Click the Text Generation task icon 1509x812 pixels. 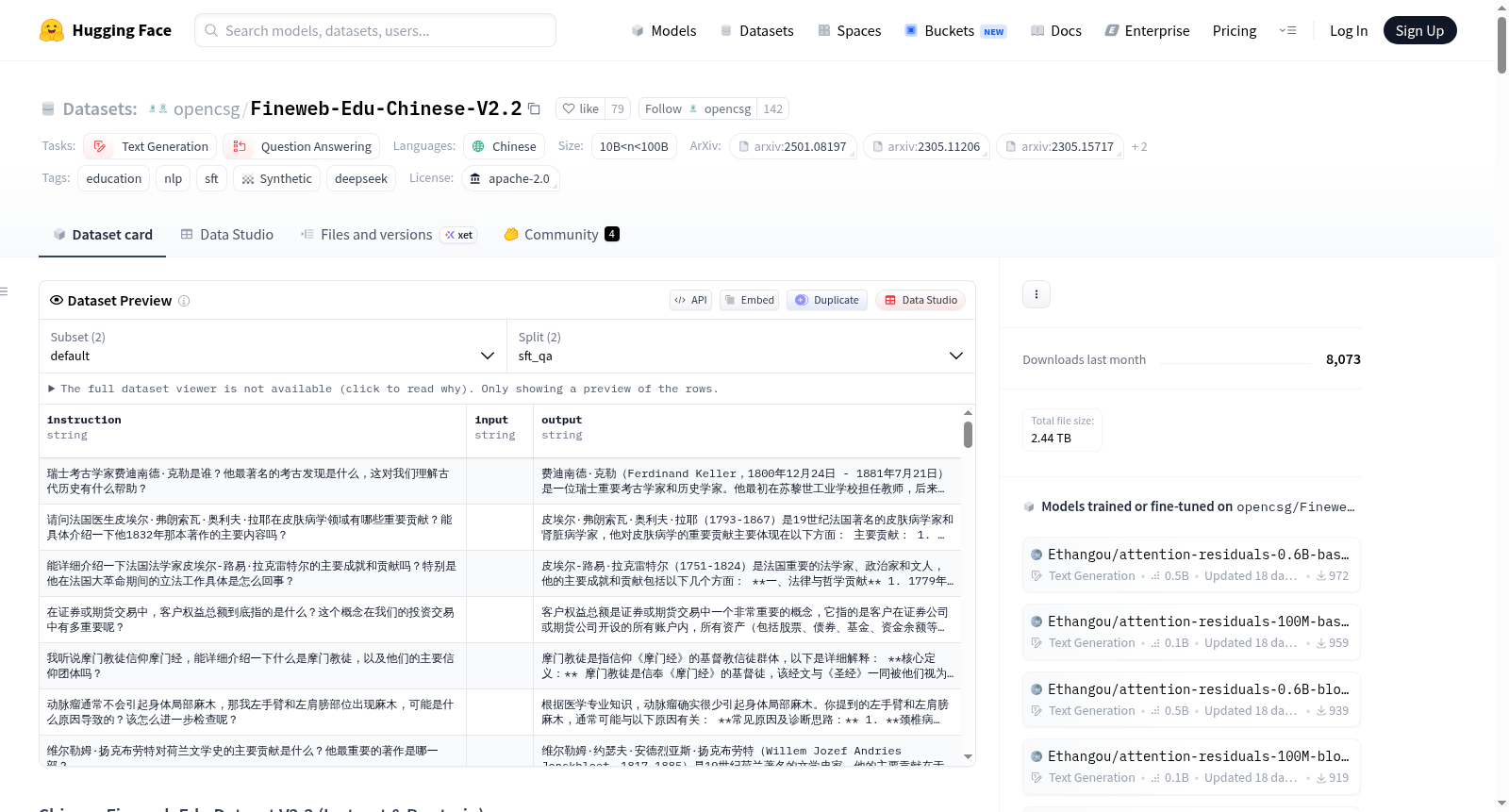coord(100,146)
